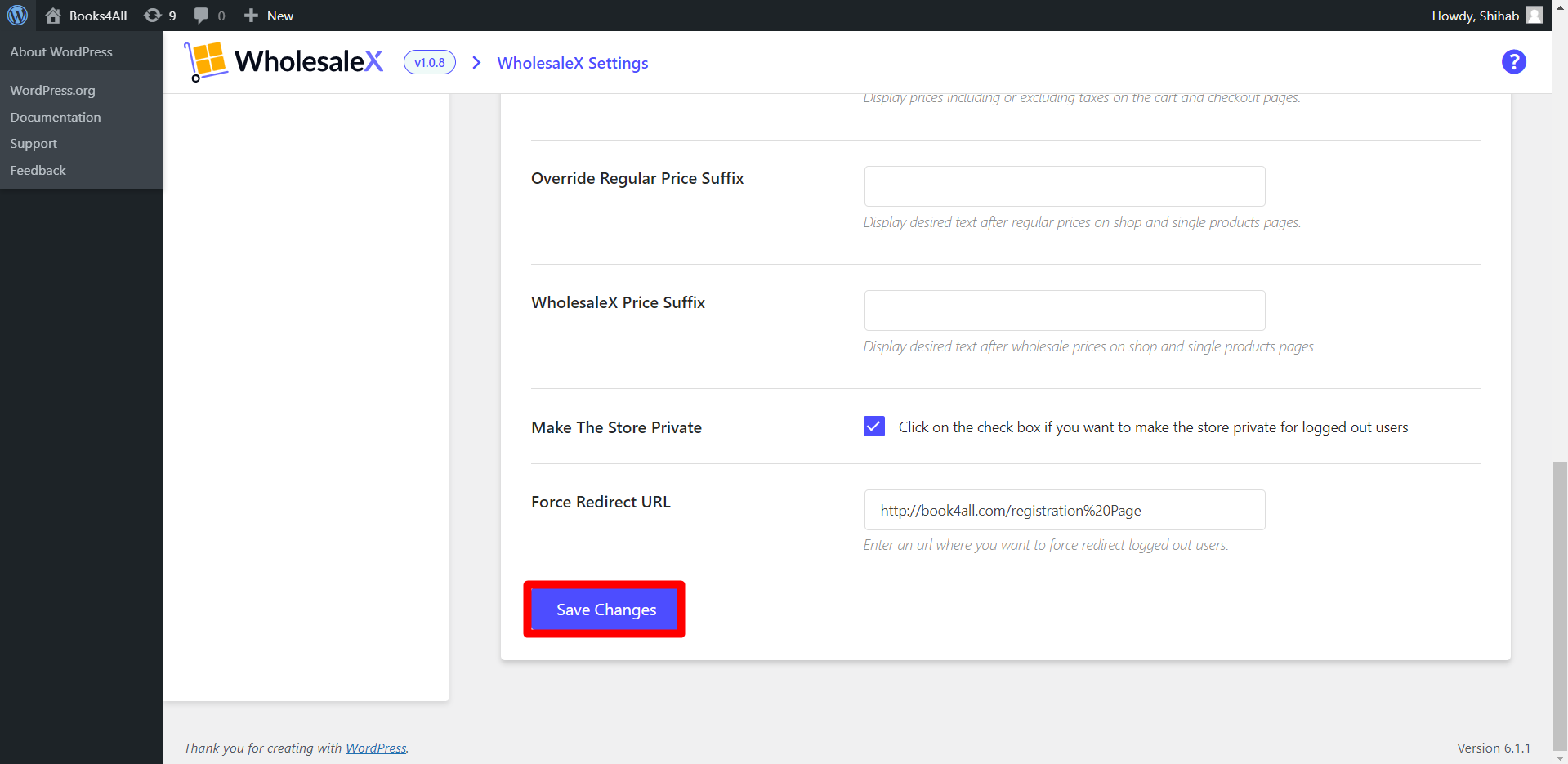Viewport: 1568px width, 764px height.
Task: Click the page vertical scrollbar thumb
Action: [x=1560, y=605]
